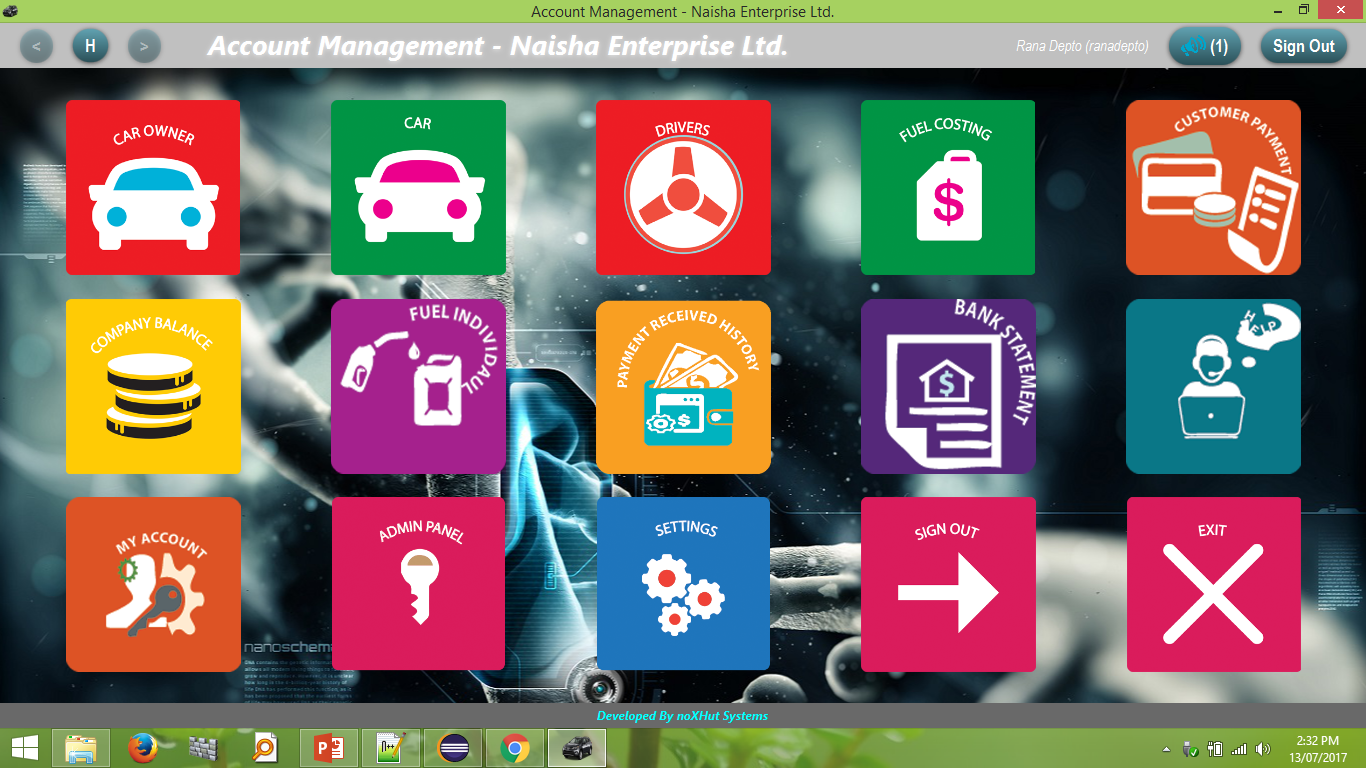Click the network signal tray icon
1366x768 pixels.
(x=1239, y=749)
